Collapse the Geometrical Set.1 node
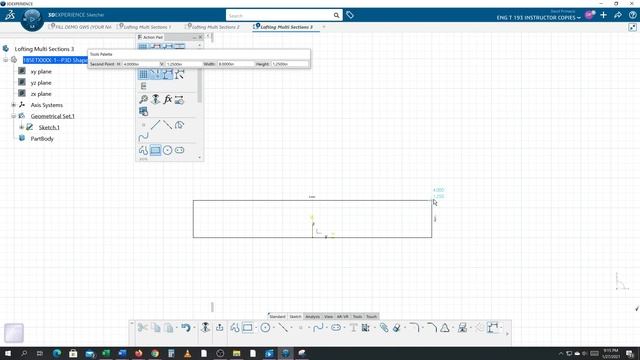 [x=13, y=116]
